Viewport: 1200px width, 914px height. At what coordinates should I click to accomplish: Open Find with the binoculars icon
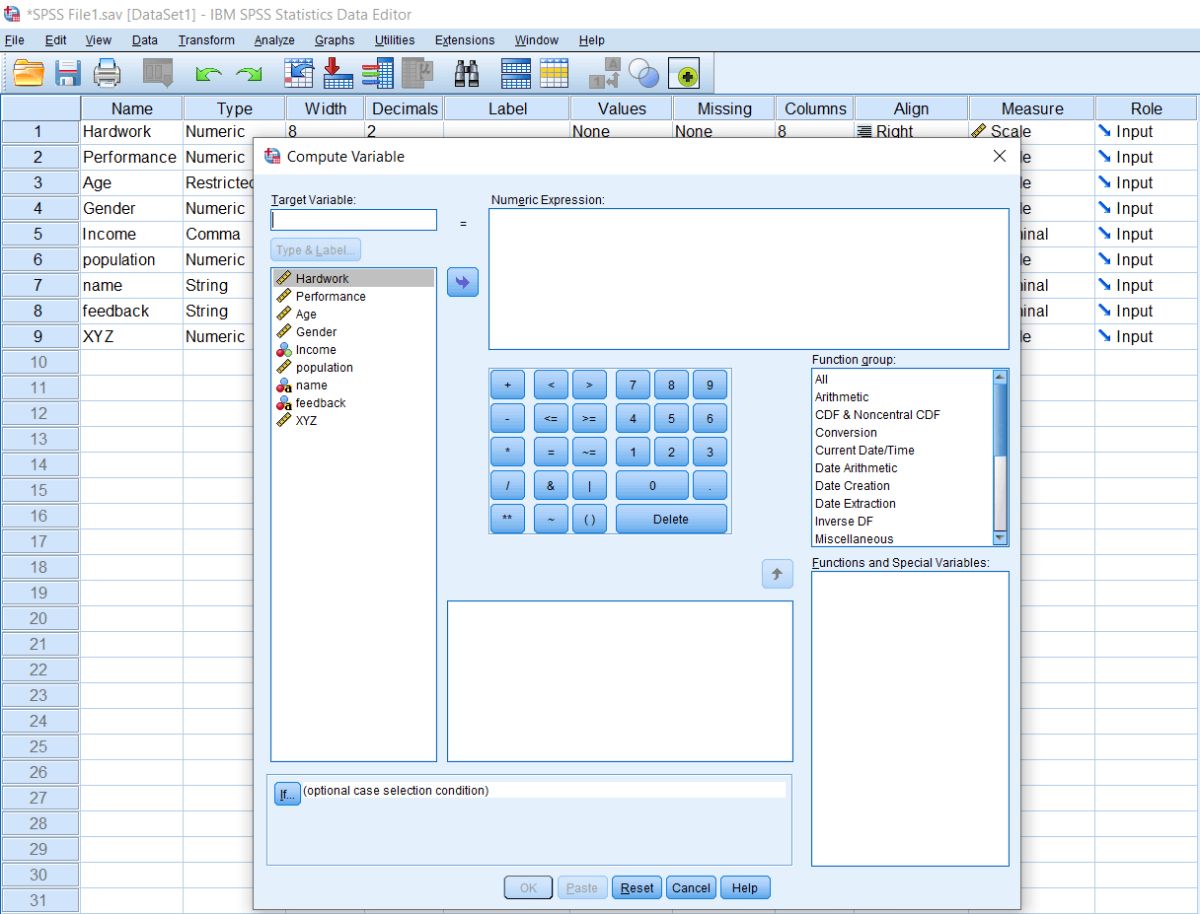[467, 74]
